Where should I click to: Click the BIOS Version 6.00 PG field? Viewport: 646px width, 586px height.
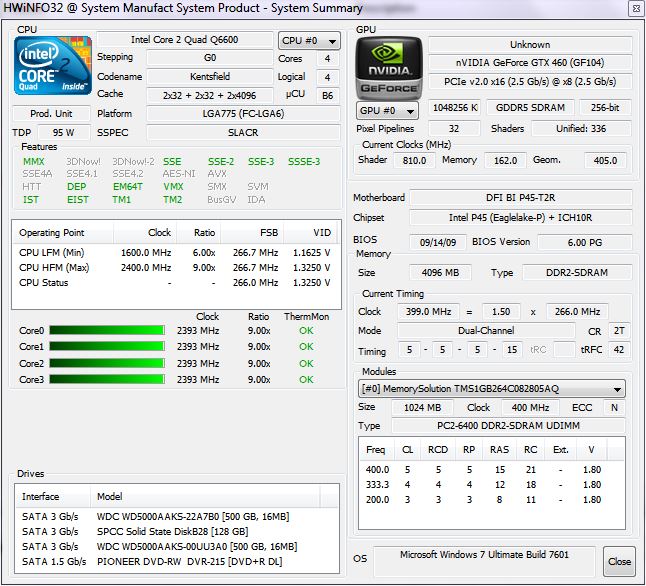pyautogui.click(x=585, y=242)
